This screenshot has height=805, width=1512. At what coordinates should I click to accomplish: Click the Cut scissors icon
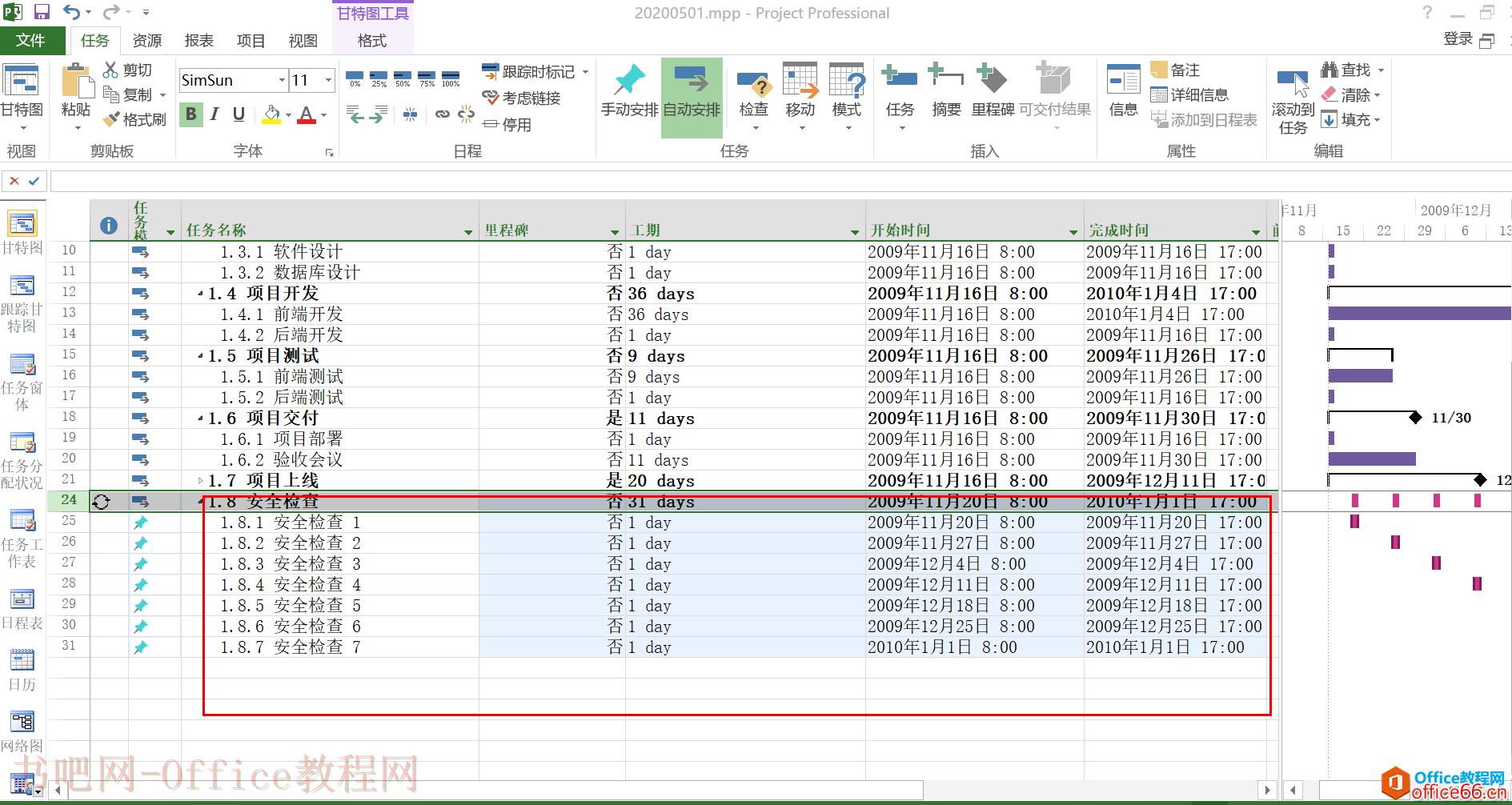tap(111, 70)
